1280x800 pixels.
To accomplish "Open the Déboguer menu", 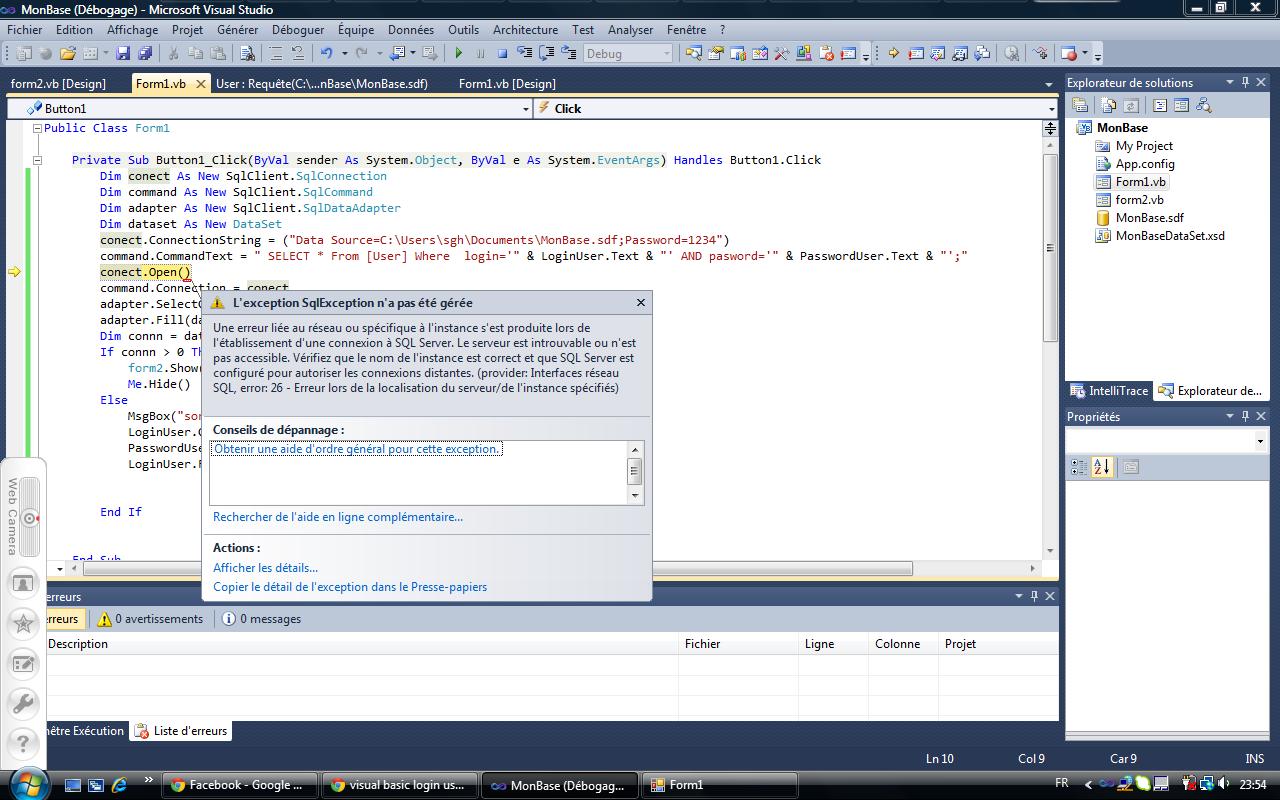I will tap(298, 30).
